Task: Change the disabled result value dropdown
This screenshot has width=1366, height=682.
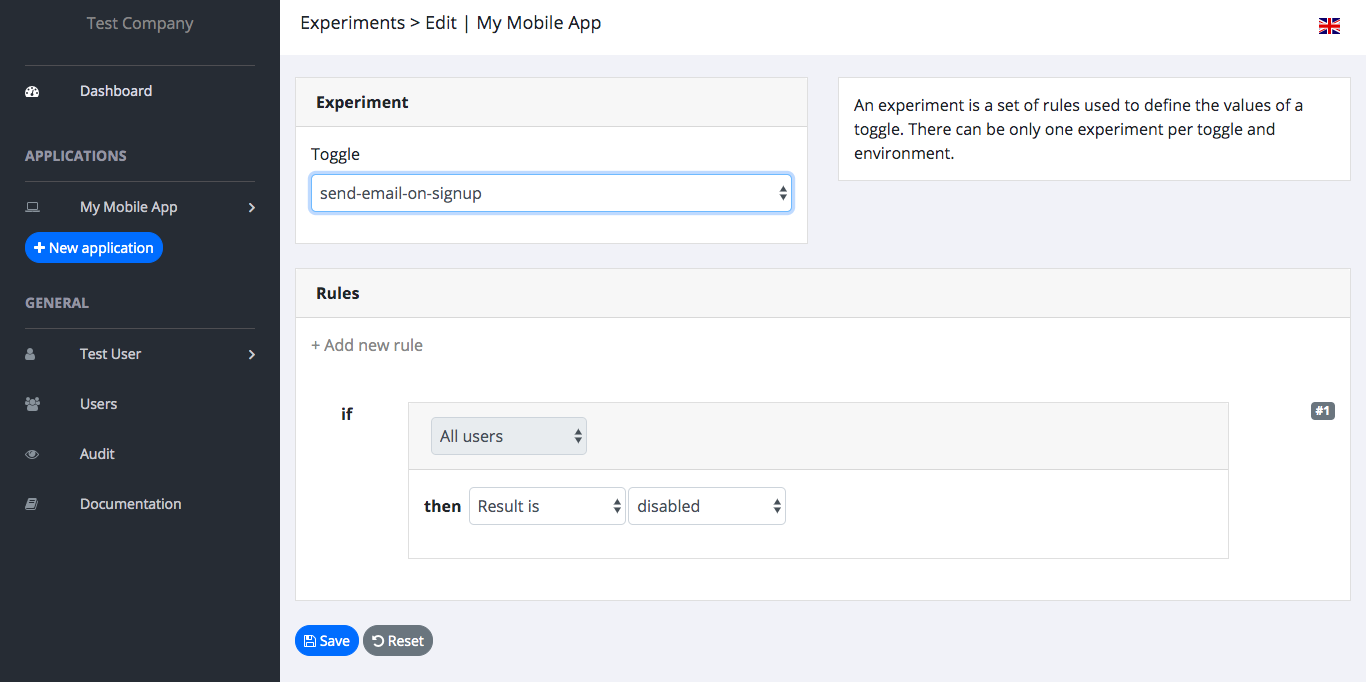Action: (706, 505)
